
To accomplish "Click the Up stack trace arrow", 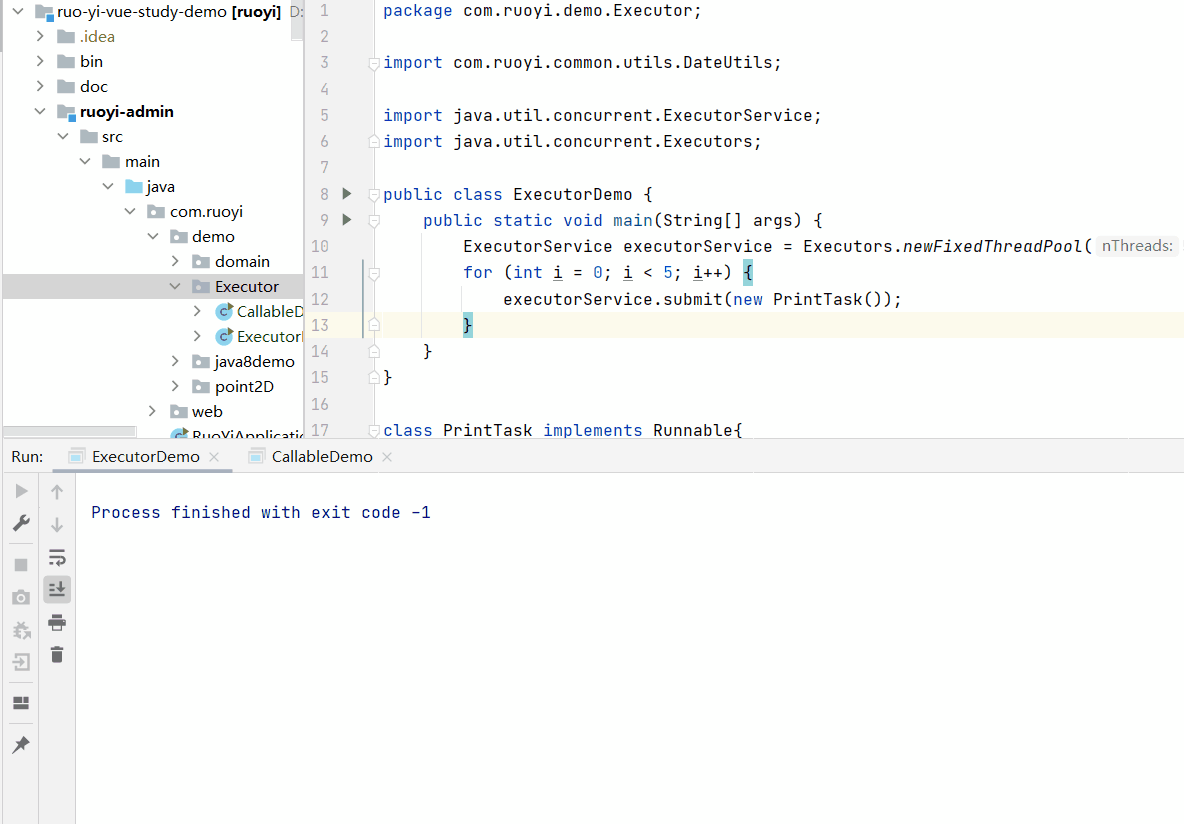I will [x=57, y=491].
